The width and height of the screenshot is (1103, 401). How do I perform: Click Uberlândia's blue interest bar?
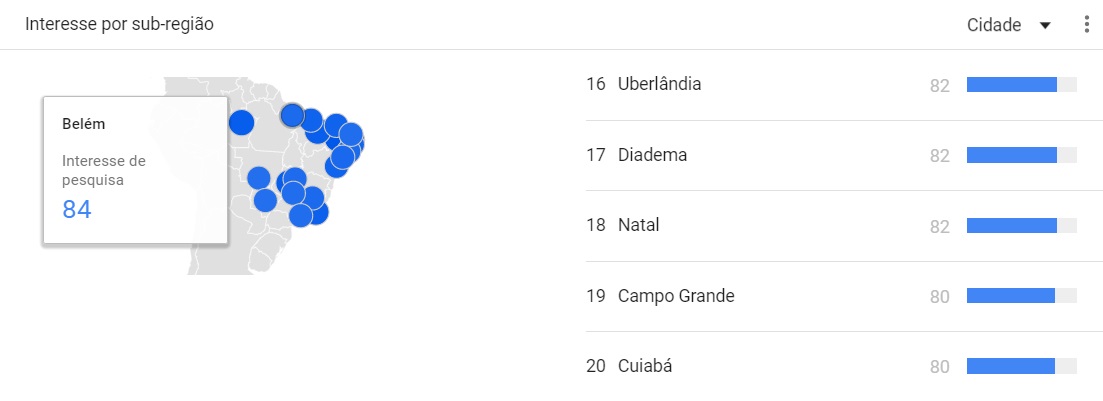coord(1011,85)
